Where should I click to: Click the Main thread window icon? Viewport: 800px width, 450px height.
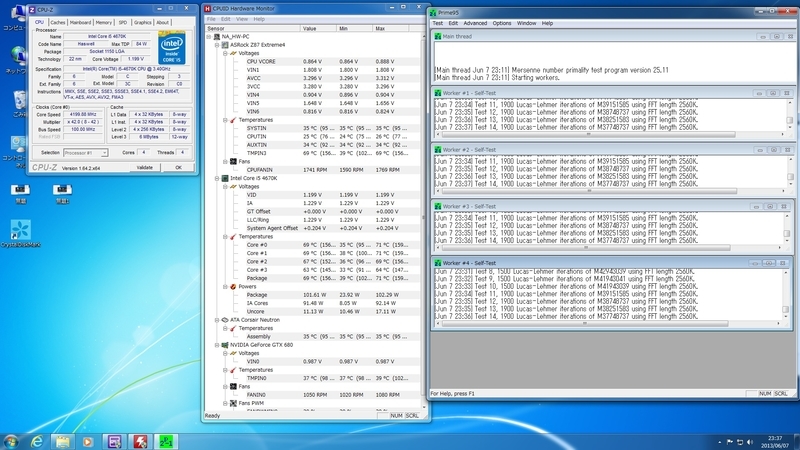tap(437, 36)
